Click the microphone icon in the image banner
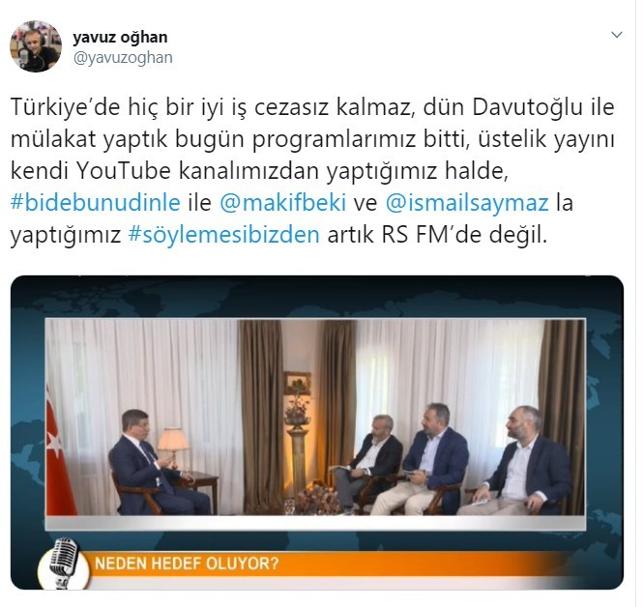This screenshot has height=607, width=643. coord(64,564)
